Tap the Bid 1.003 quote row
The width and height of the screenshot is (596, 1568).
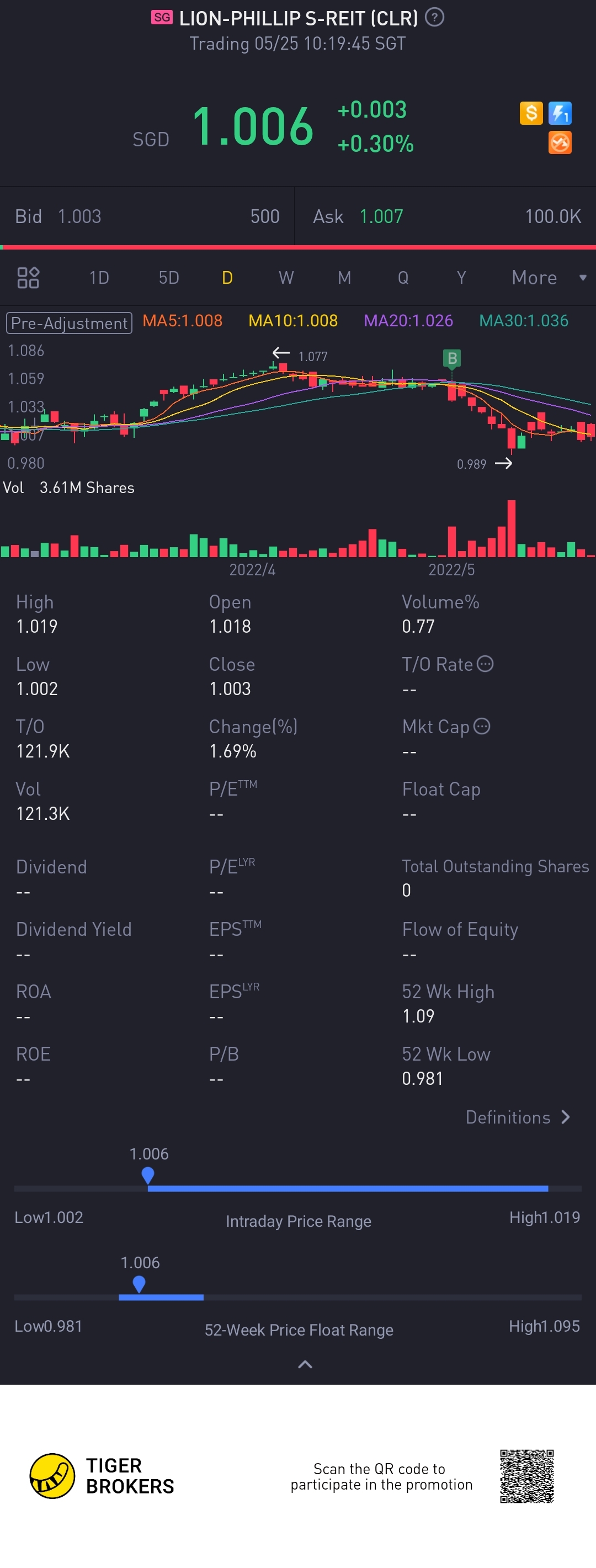click(x=147, y=216)
